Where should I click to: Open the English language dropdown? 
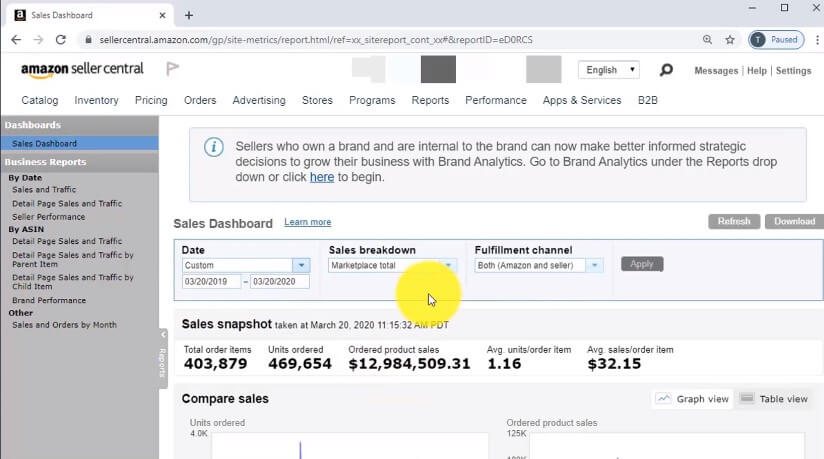tap(609, 70)
